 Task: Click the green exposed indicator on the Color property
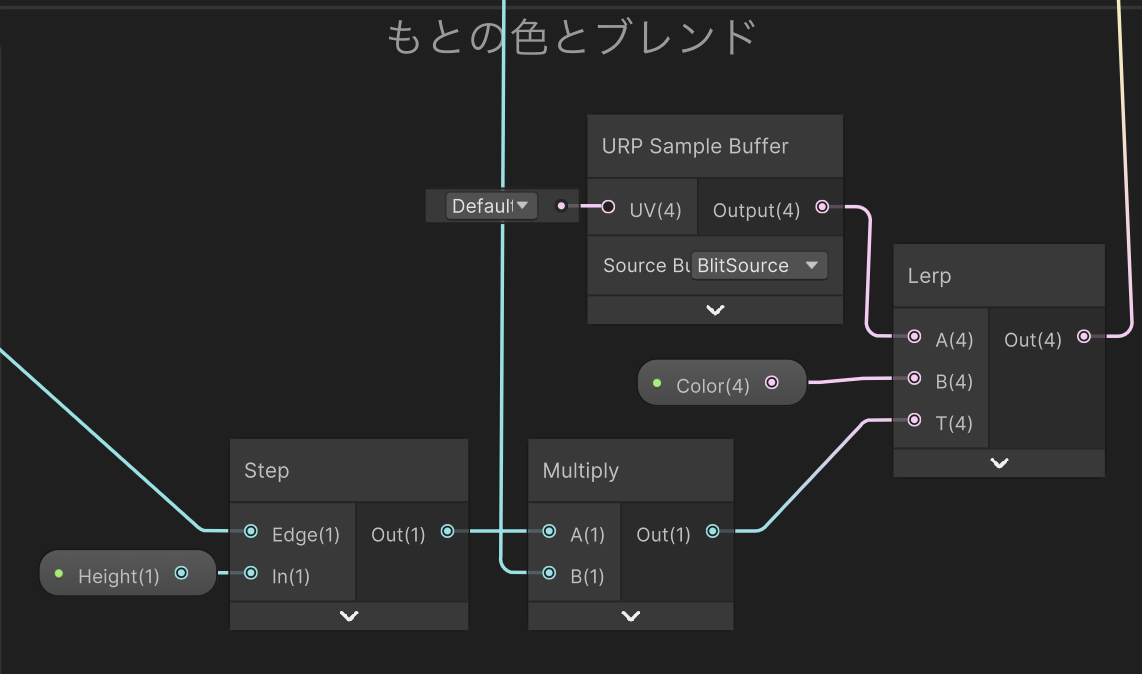657,382
